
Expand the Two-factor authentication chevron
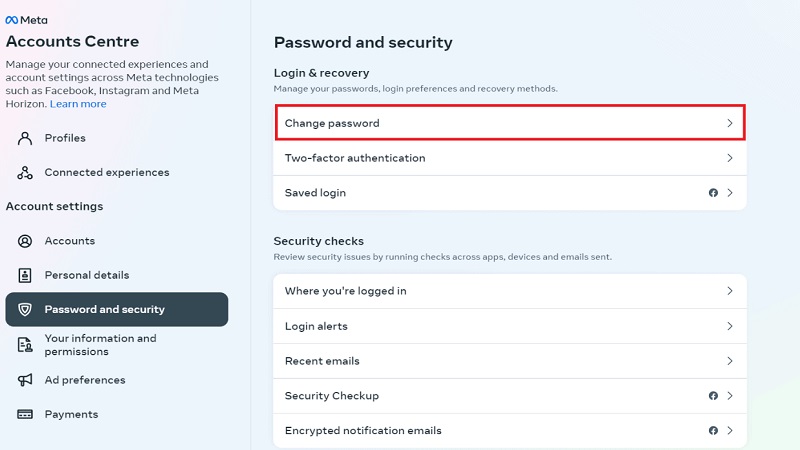point(730,158)
